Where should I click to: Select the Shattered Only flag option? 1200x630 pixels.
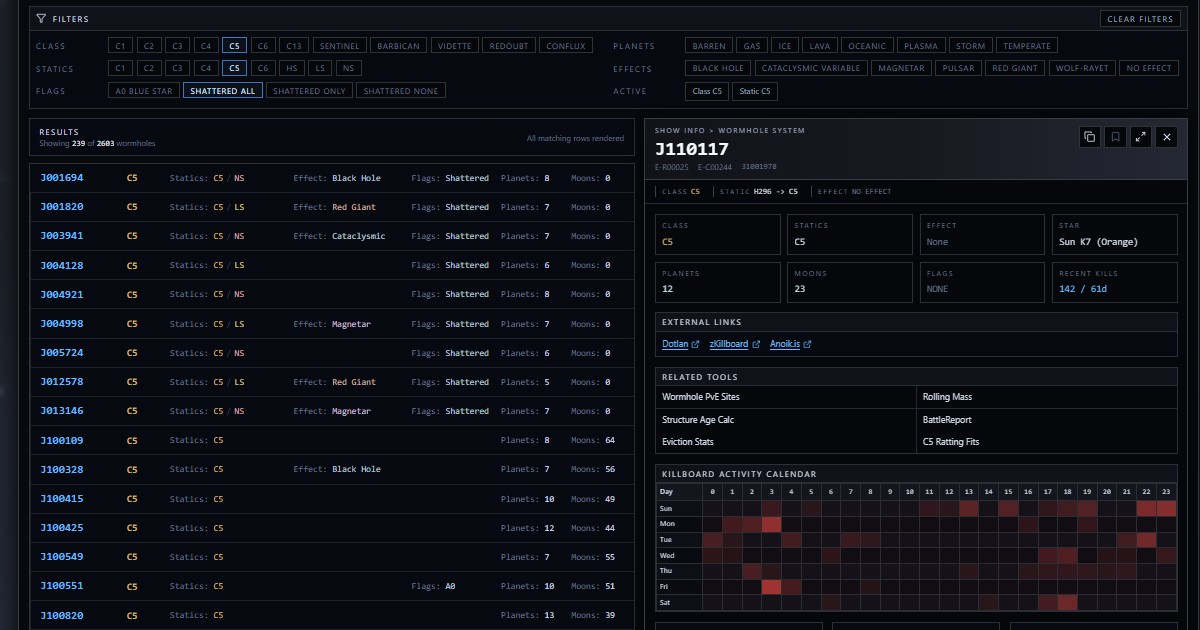[x=309, y=90]
